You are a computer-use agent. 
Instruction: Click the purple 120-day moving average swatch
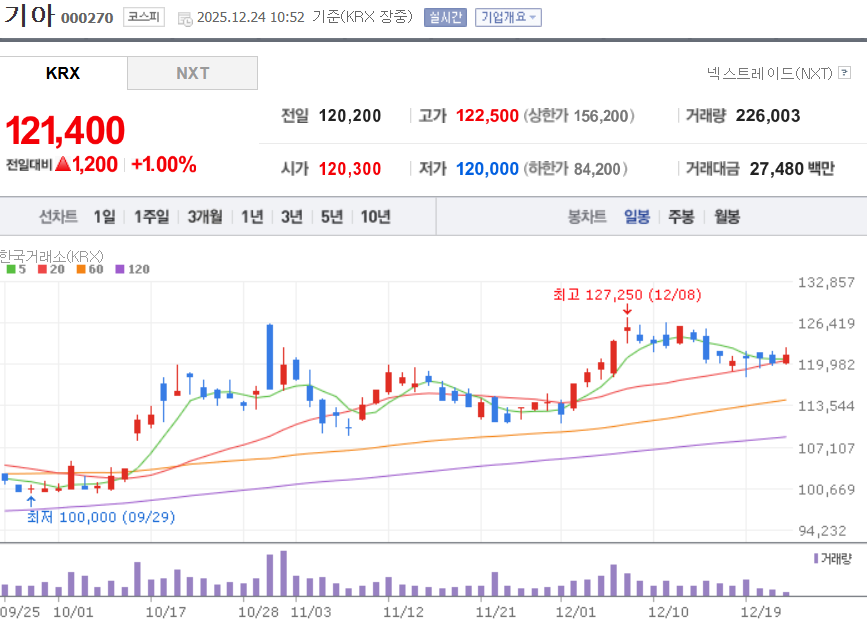[119, 269]
